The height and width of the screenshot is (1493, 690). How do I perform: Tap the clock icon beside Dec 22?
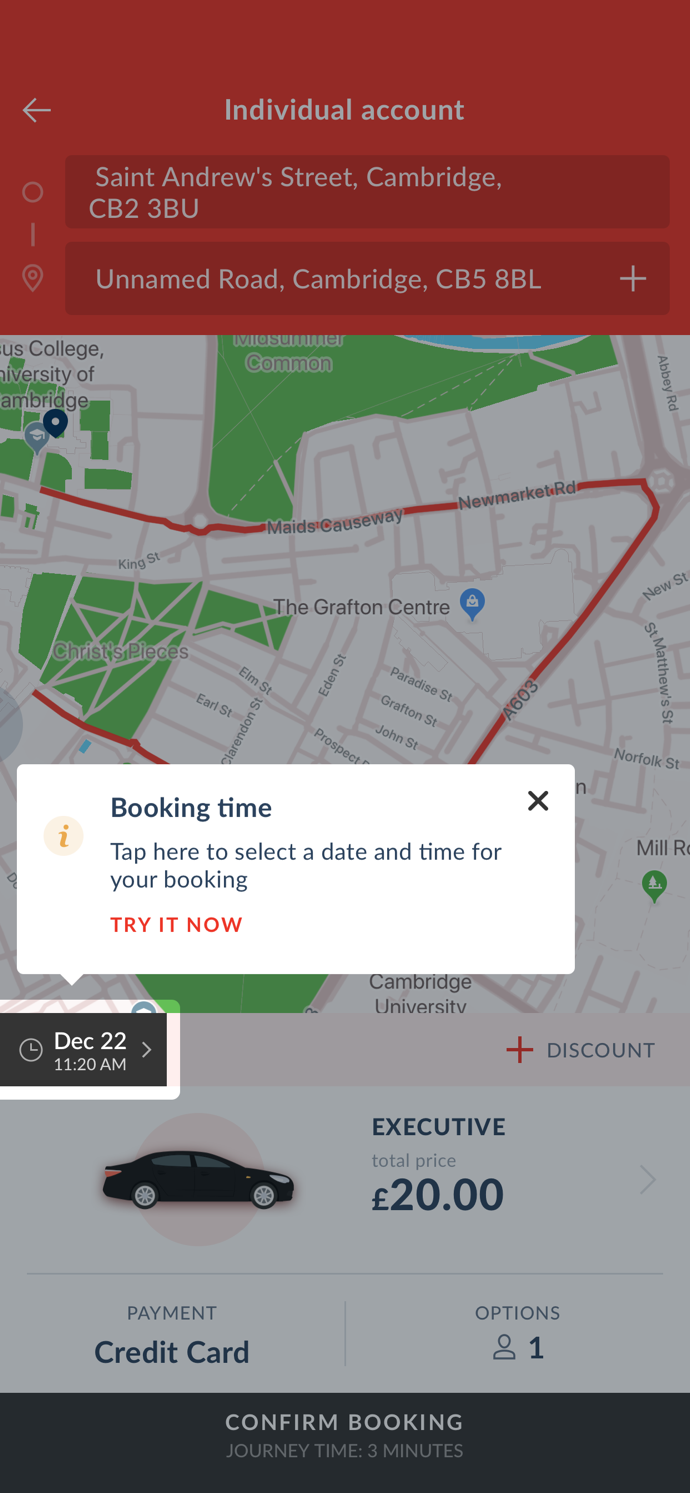pyautogui.click(x=31, y=1050)
